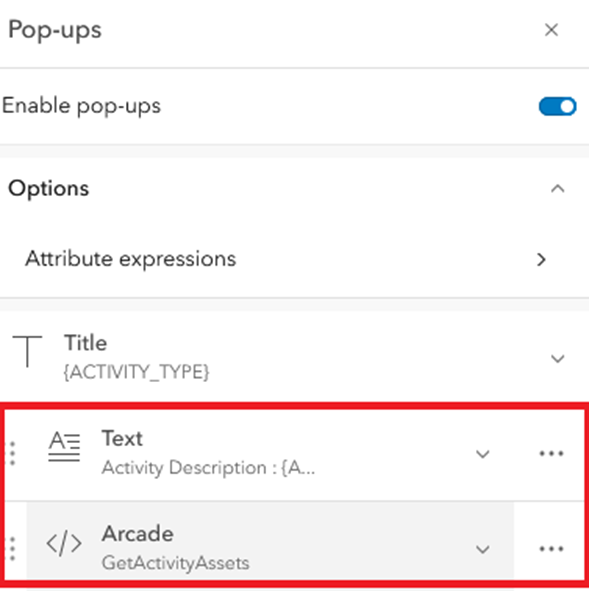The height and width of the screenshot is (591, 589).
Task: Click the Arcade code brackets icon
Action: (64, 543)
